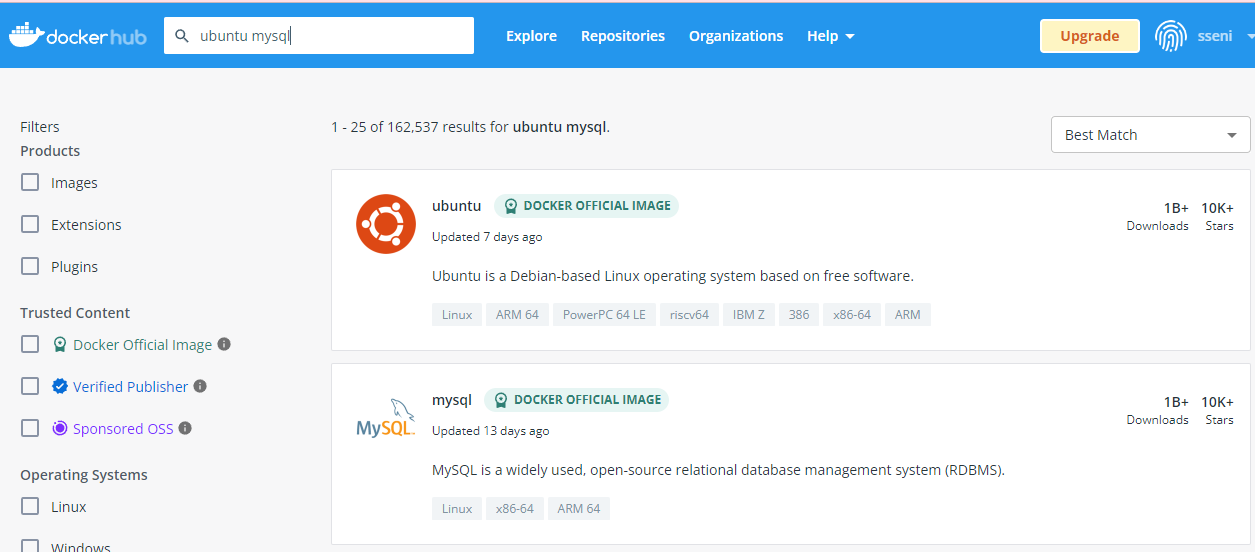1255x552 pixels.
Task: Click the mysql ARM 64 tag
Action: [579, 509]
